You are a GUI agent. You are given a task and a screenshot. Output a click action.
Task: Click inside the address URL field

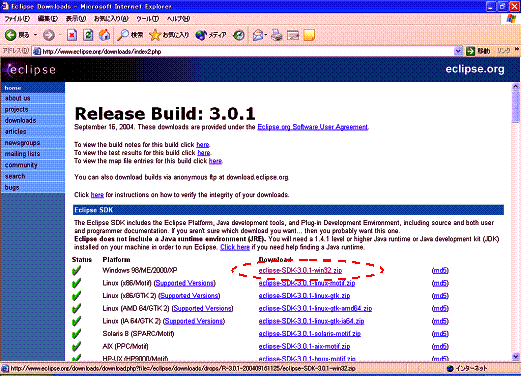(x=247, y=51)
